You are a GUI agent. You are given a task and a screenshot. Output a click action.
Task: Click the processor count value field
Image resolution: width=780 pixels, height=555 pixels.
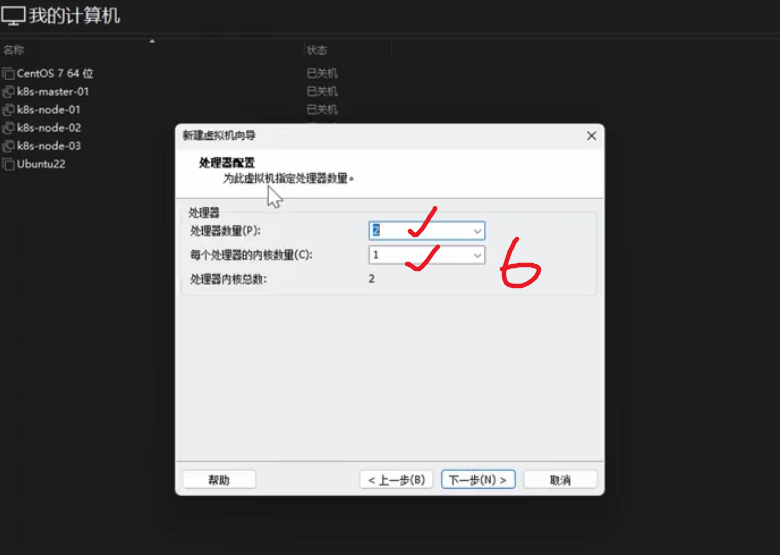tap(426, 231)
